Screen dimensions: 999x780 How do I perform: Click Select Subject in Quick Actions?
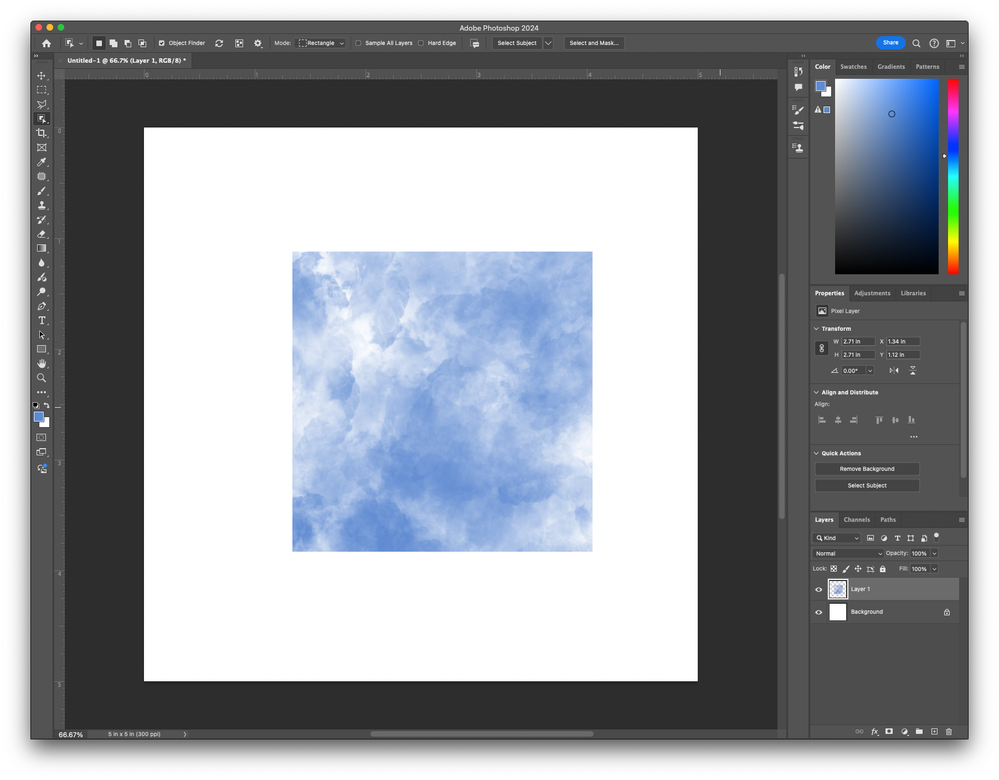867,486
